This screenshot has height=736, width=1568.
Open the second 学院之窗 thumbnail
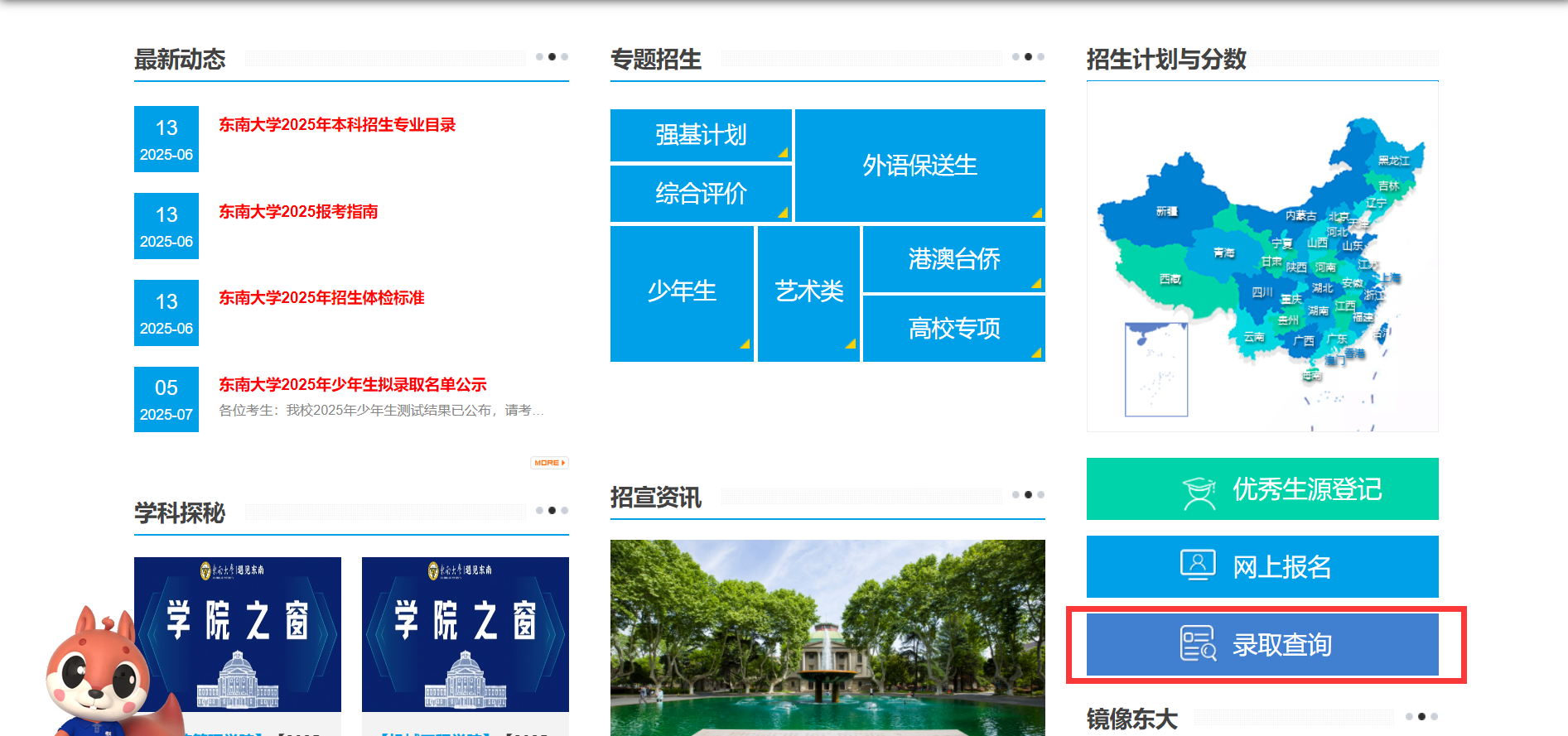pos(466,634)
